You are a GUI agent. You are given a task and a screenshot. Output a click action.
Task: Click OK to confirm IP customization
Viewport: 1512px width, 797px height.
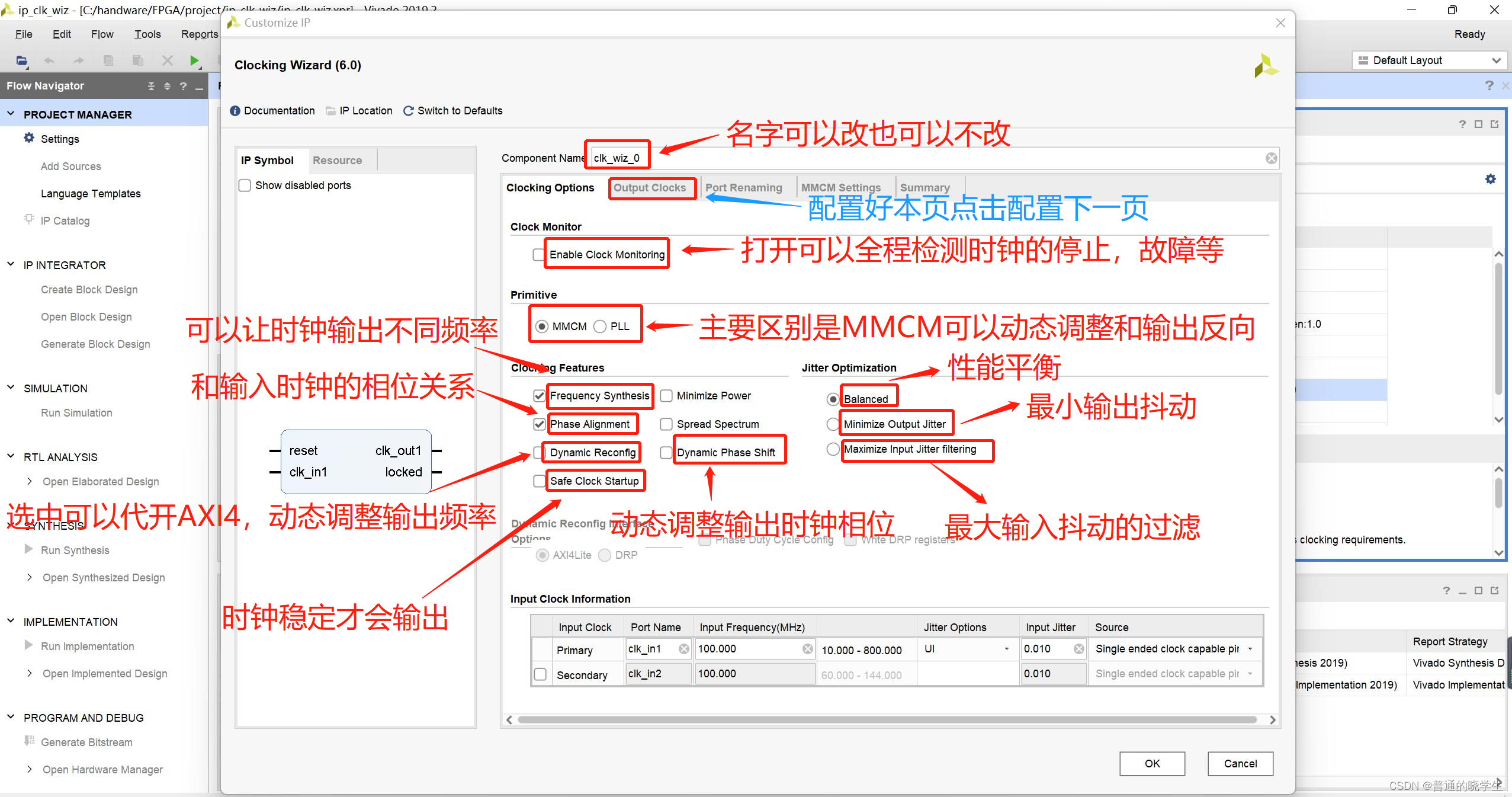coord(1151,763)
